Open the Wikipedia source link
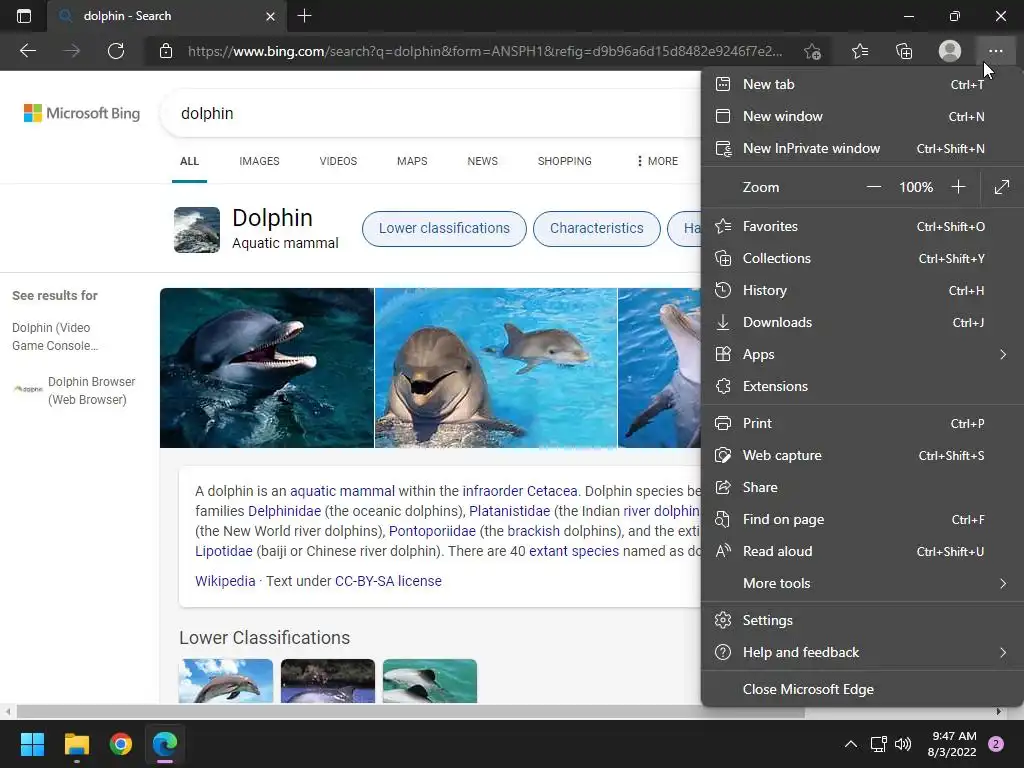This screenshot has height=768, width=1024. tap(225, 581)
